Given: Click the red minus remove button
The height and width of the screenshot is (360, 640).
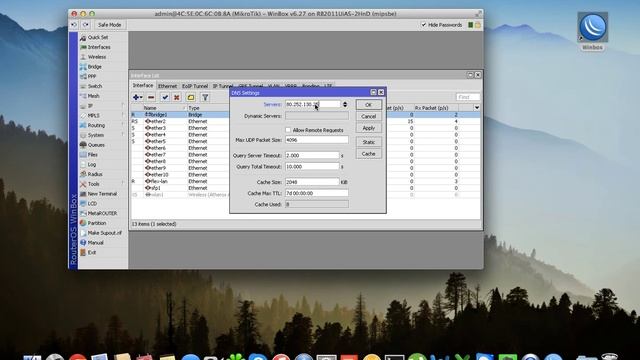Looking at the screenshot, I should tap(151, 98).
